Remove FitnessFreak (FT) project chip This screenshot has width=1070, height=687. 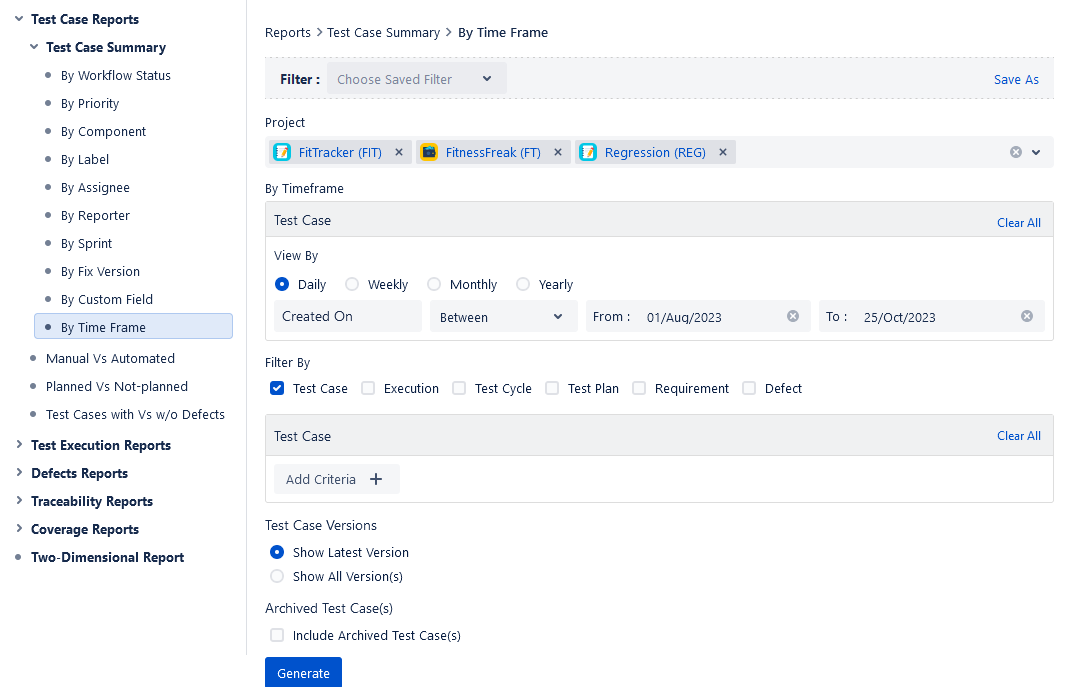pos(558,152)
